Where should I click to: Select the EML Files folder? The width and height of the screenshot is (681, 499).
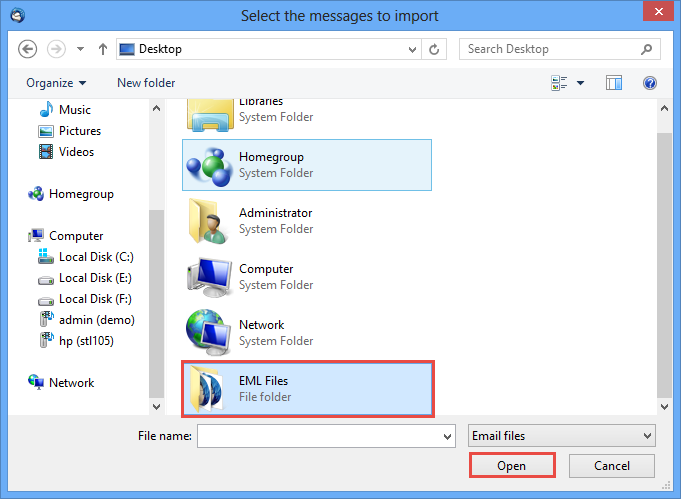[x=307, y=389]
